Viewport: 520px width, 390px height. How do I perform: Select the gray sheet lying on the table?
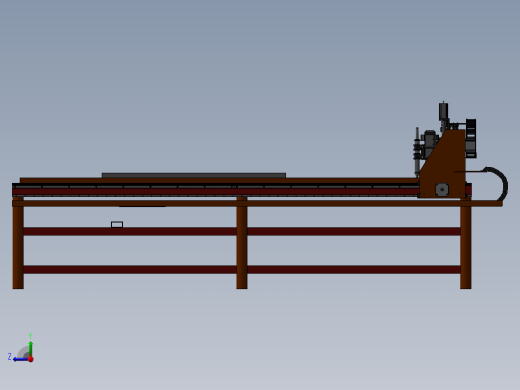(x=194, y=175)
